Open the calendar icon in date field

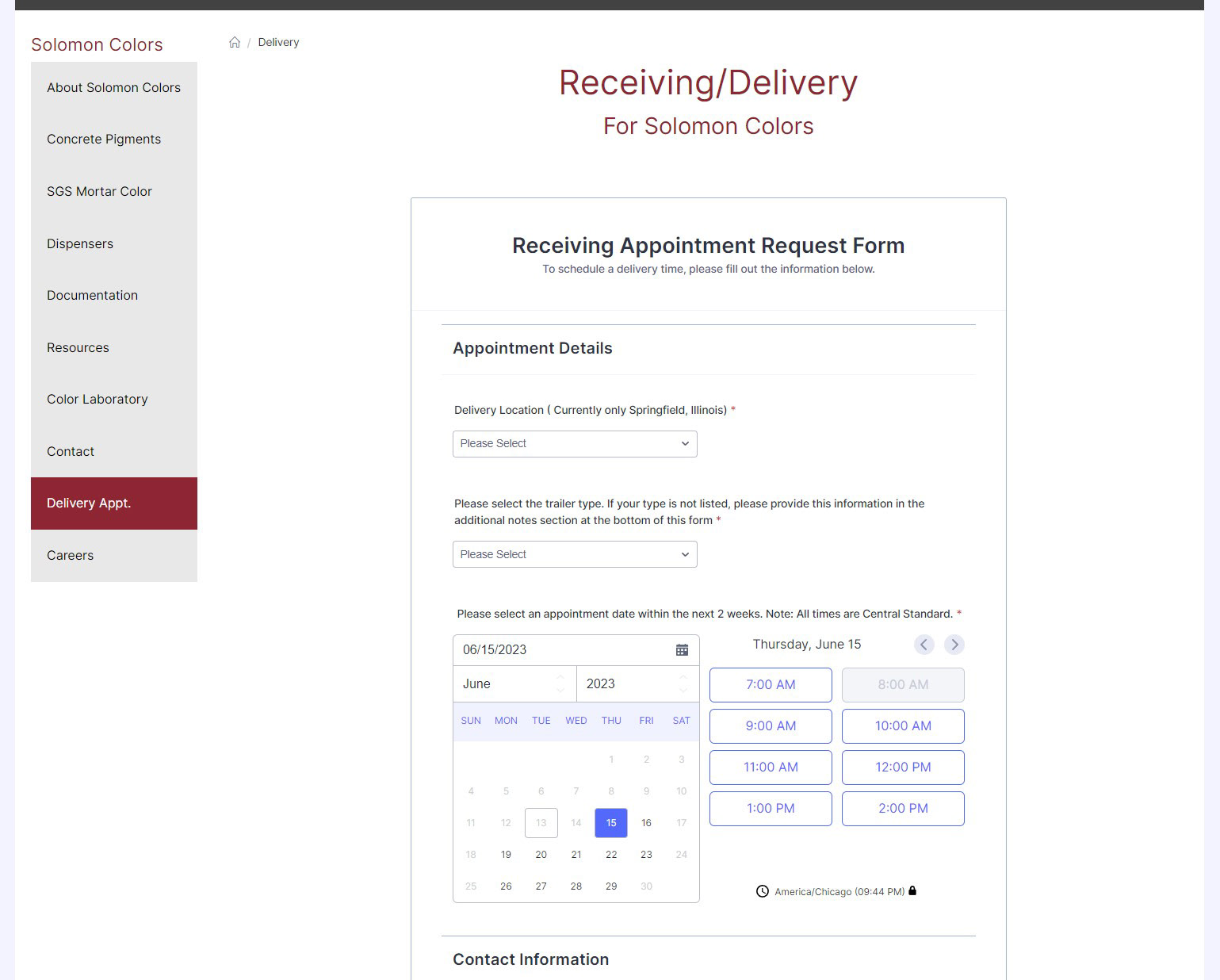(682, 649)
